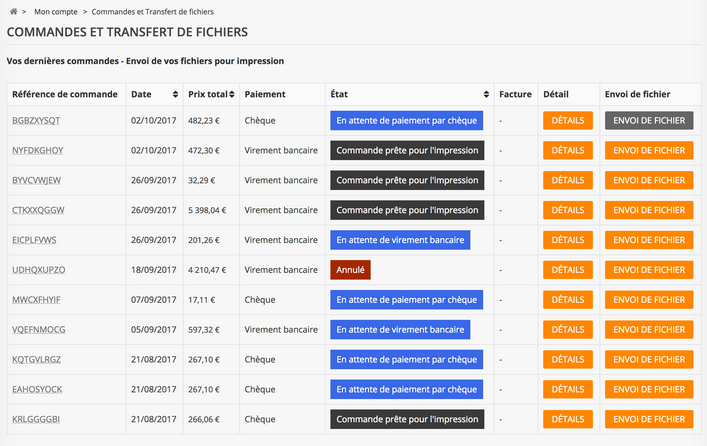The width and height of the screenshot is (707, 446).
Task: Click the Annulé status badge
Action: pos(350,270)
